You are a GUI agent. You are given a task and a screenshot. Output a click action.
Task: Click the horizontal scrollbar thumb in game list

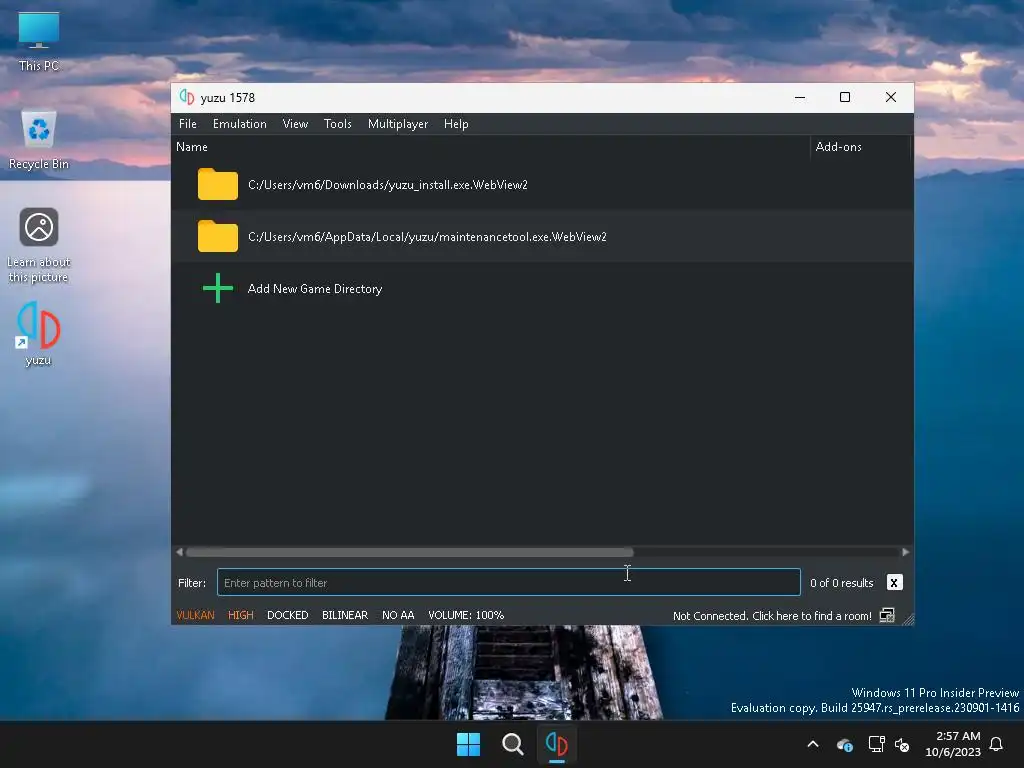(409, 552)
